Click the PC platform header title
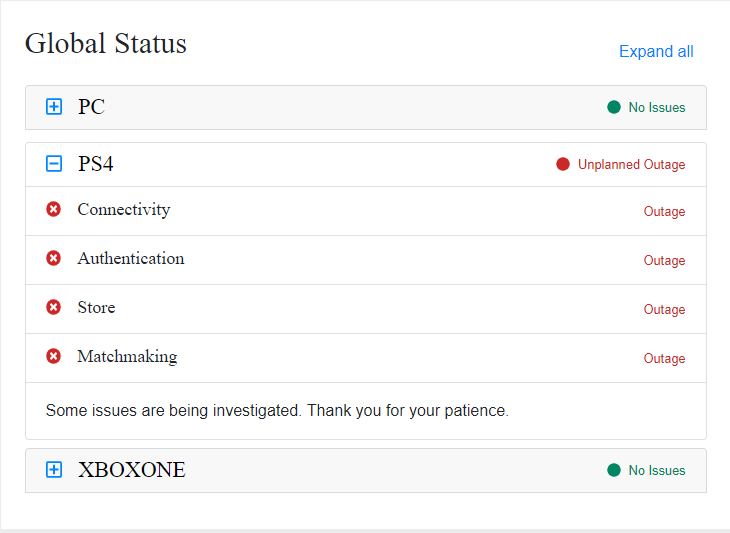This screenshot has width=730, height=533. click(91, 107)
